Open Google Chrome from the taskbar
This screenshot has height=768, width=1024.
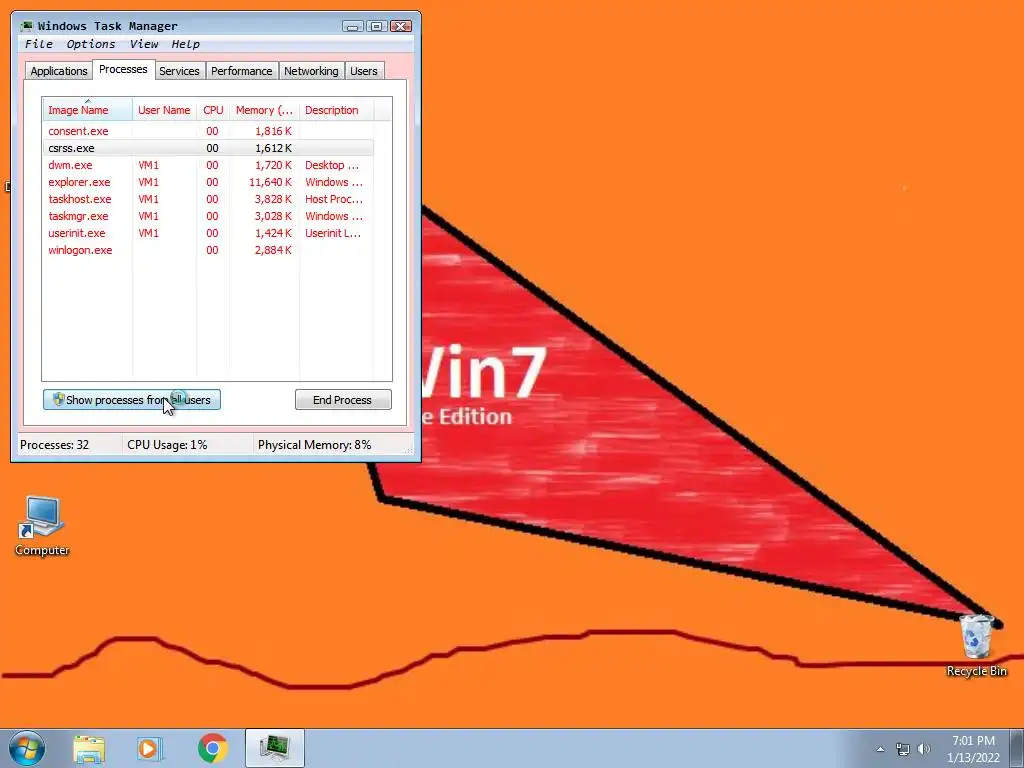pyautogui.click(x=212, y=748)
